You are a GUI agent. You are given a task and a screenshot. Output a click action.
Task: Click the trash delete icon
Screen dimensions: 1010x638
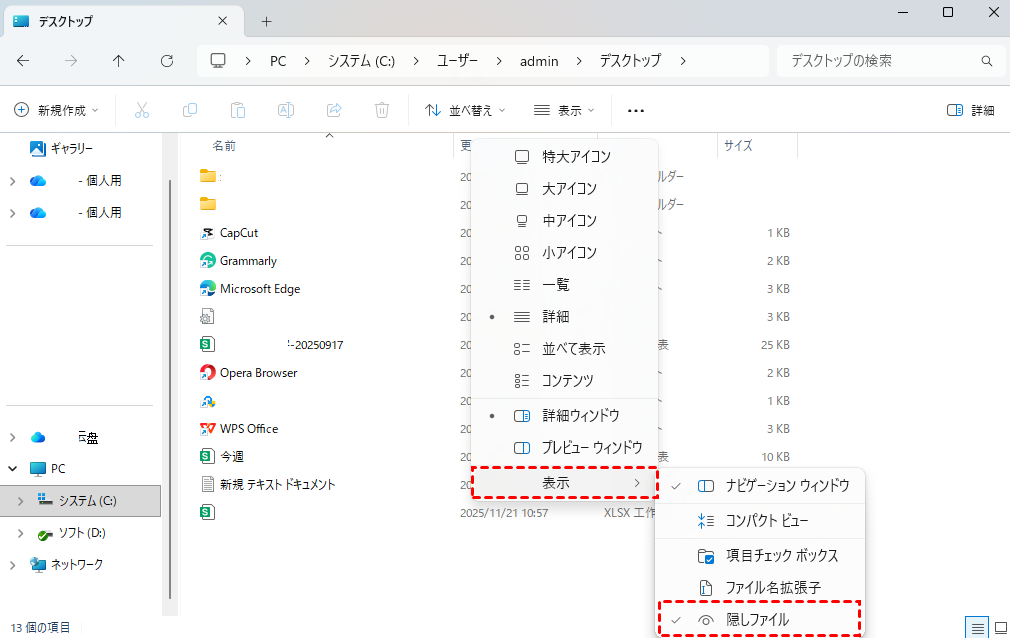point(382,110)
